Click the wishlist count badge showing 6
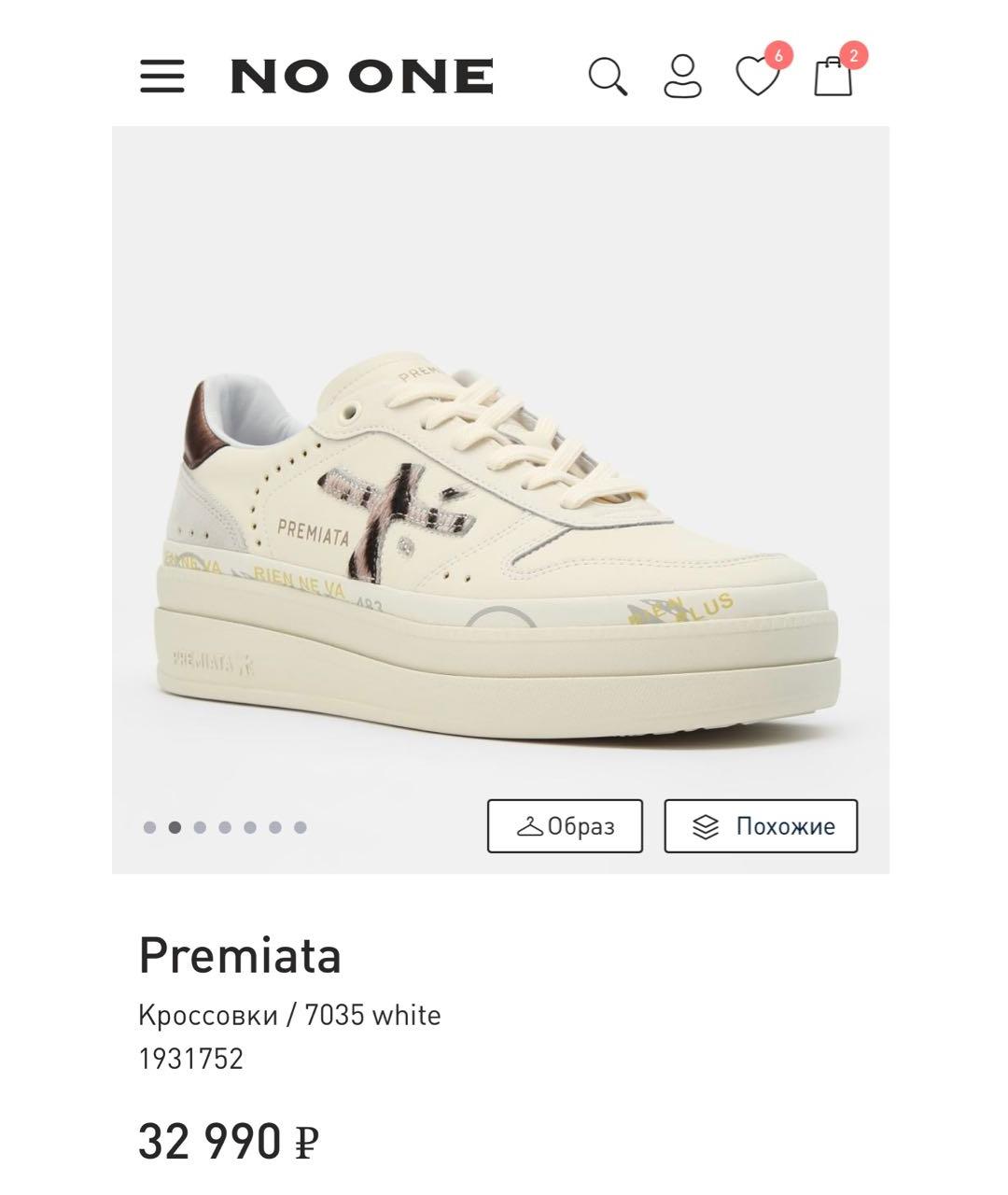Screen dimensions: 1008x1195 pyautogui.click(x=777, y=55)
